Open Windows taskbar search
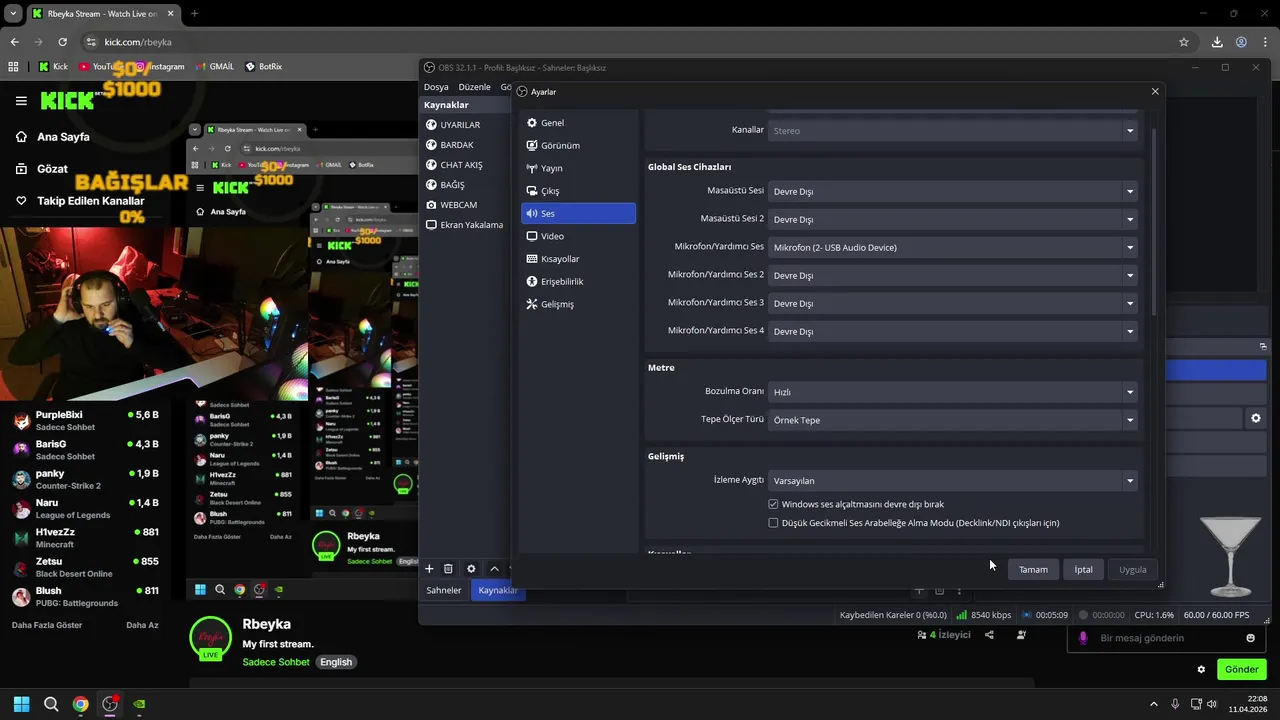 point(51,704)
